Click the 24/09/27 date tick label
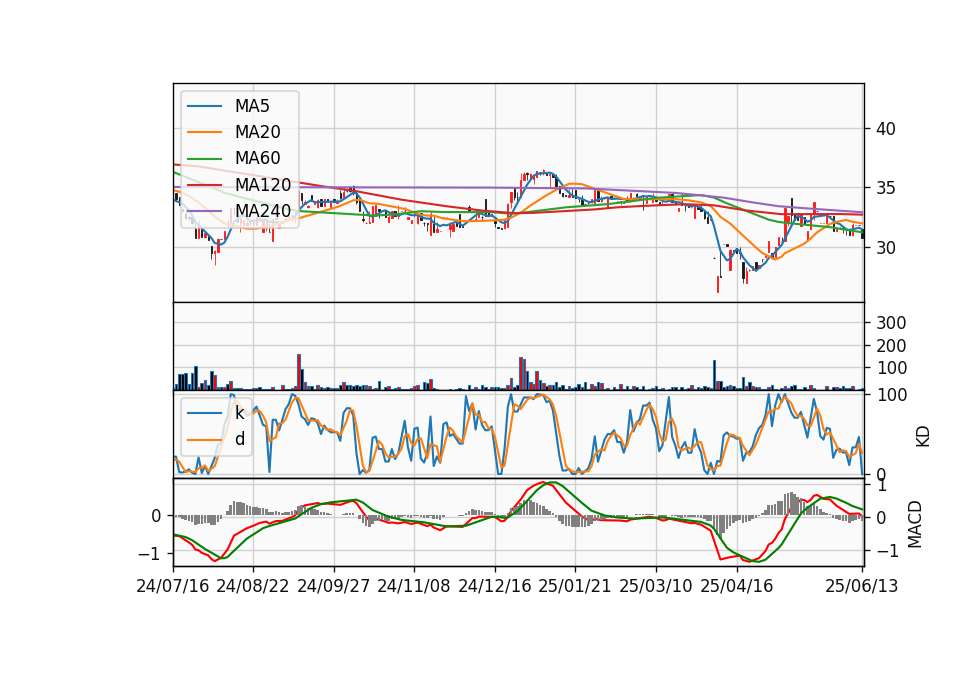 pyautogui.click(x=334, y=586)
